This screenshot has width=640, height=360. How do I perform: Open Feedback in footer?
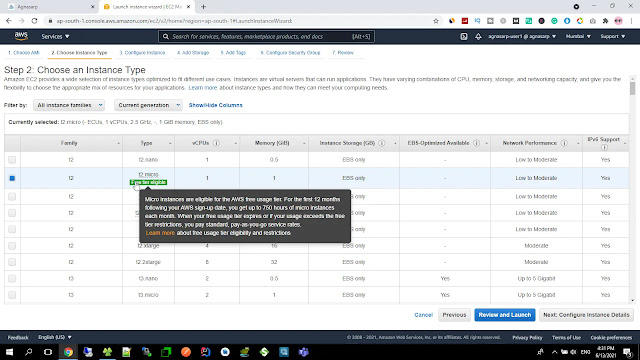[18, 338]
